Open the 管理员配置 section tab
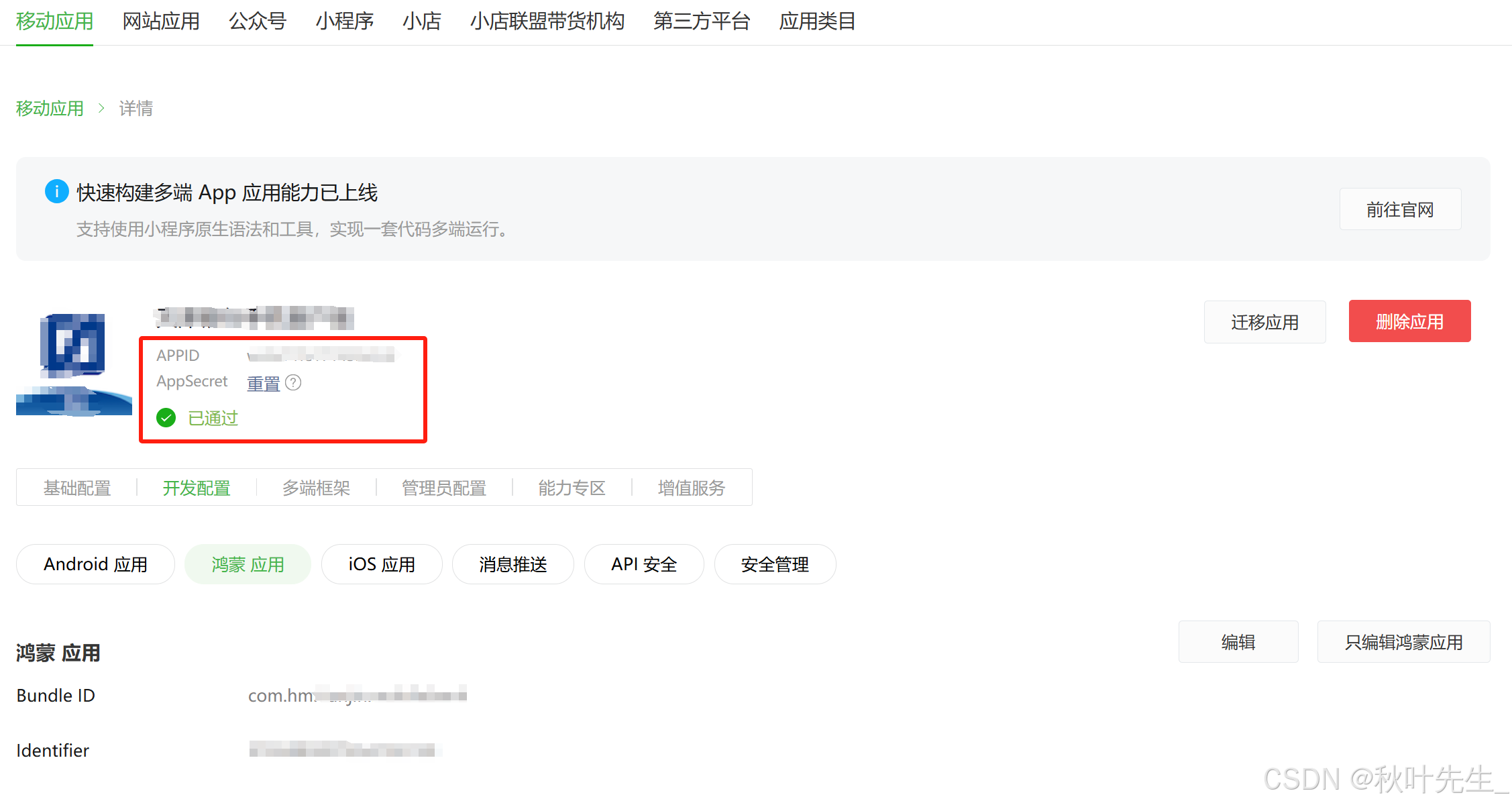 click(x=443, y=488)
